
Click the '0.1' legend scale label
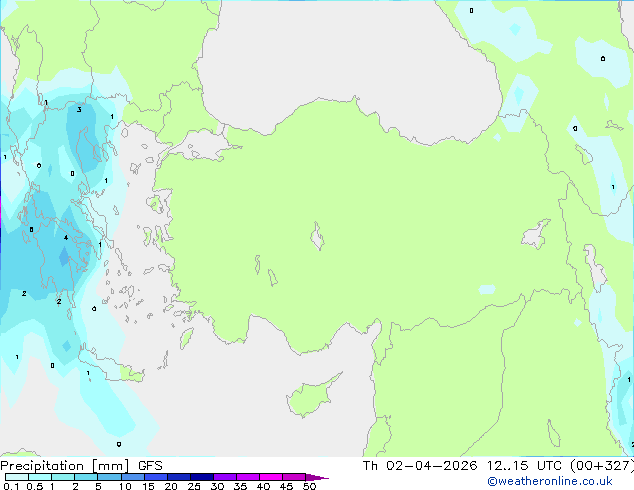click(x=11, y=486)
